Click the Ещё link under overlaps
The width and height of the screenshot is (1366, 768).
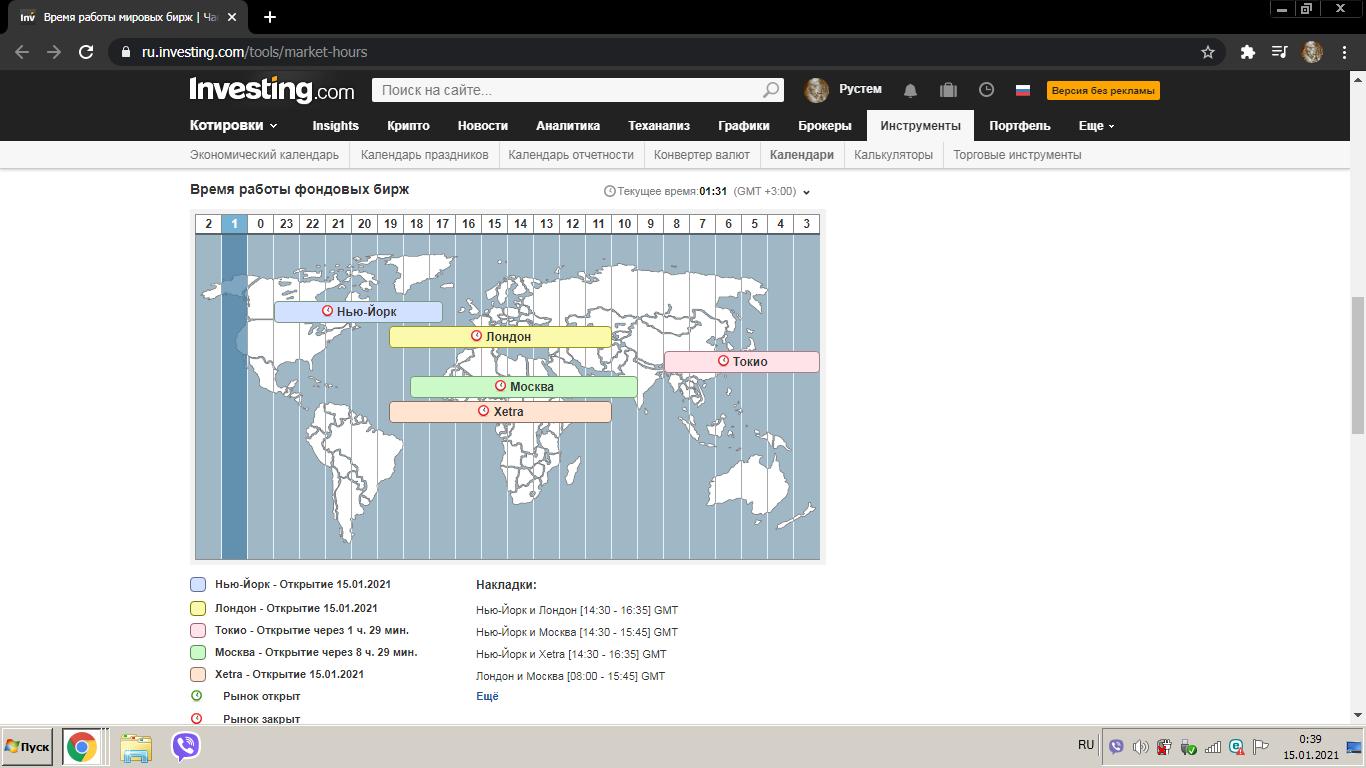coord(487,696)
